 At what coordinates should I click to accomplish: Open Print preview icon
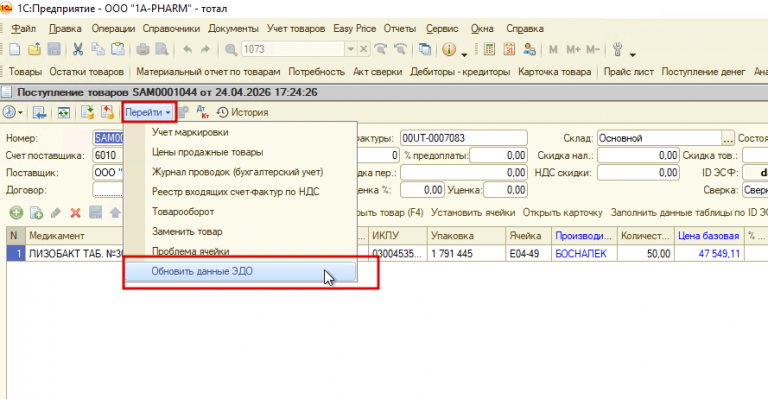[162, 49]
